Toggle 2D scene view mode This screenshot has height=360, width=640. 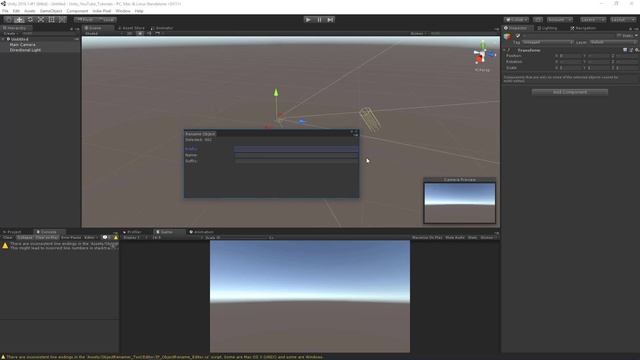coord(129,33)
